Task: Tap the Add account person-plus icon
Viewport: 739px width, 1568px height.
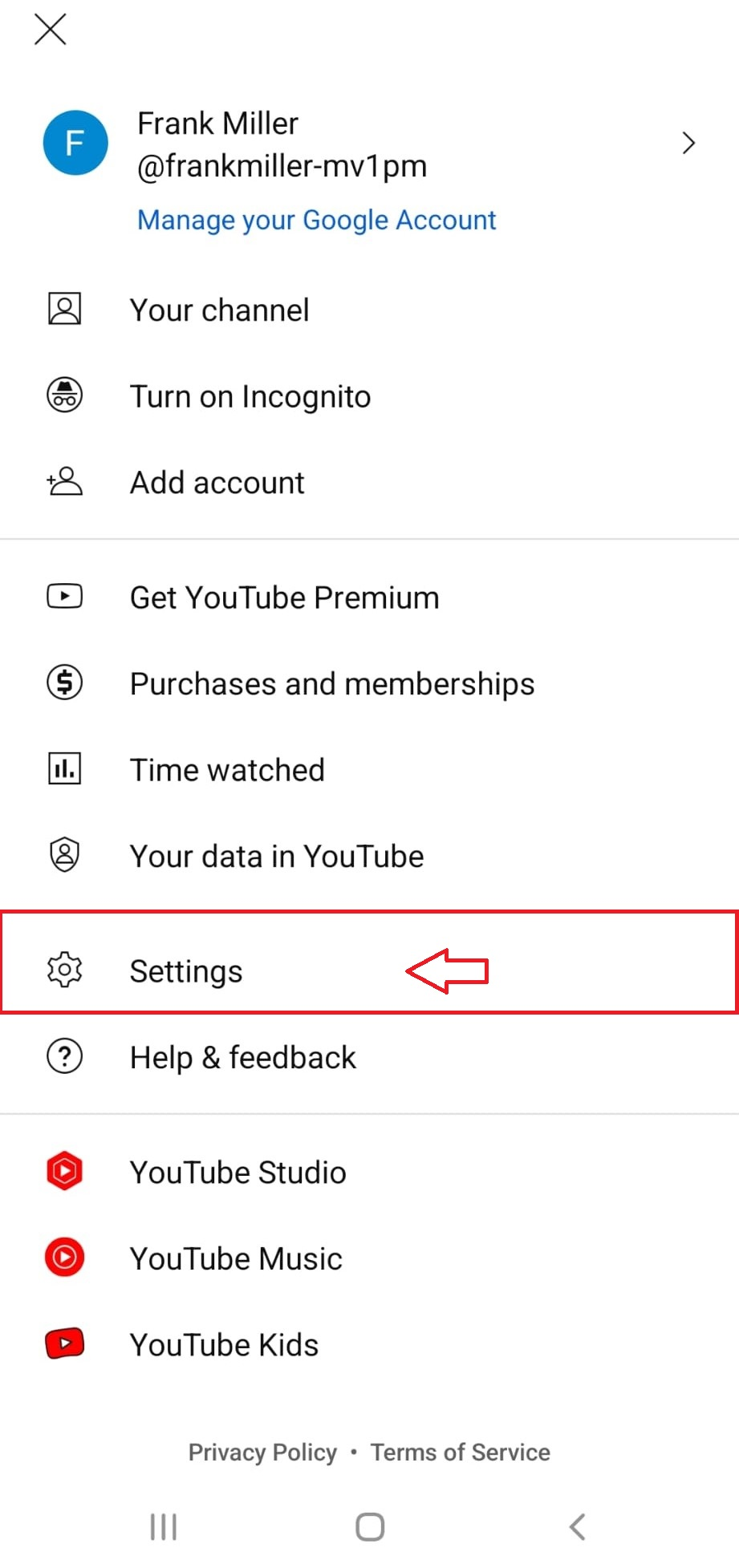Action: pos(65,481)
